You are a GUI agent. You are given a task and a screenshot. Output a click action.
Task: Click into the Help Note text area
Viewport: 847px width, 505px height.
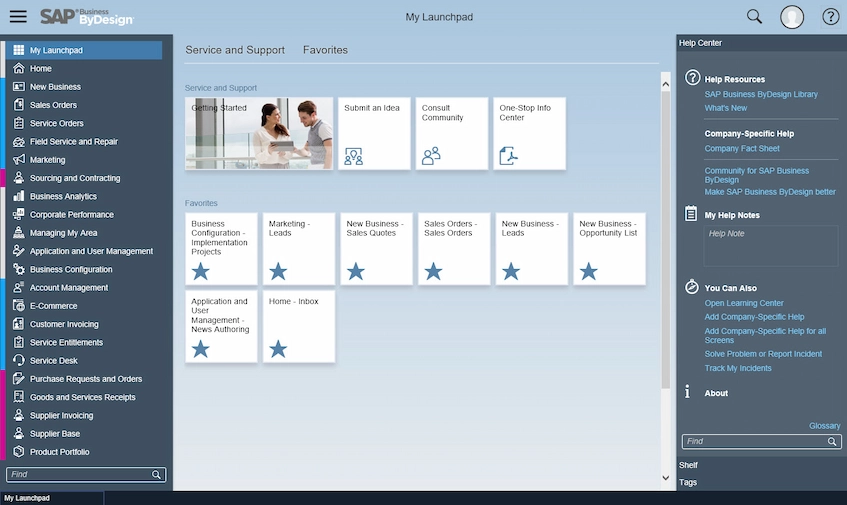pyautogui.click(x=771, y=246)
